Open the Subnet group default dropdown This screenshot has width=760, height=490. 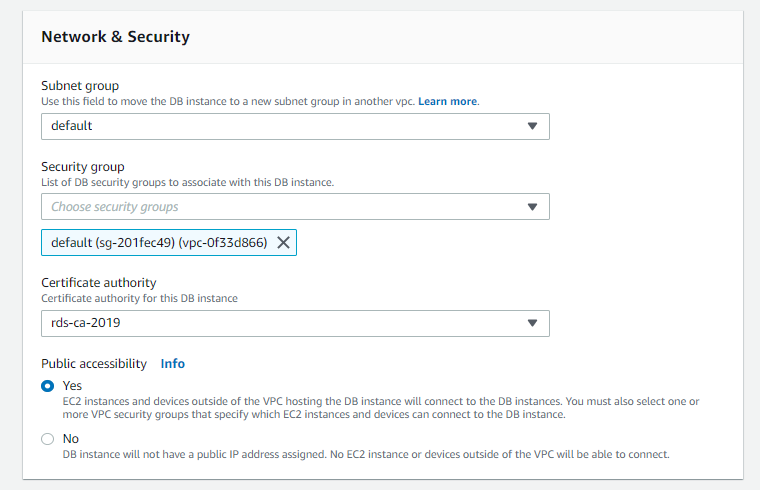click(295, 126)
